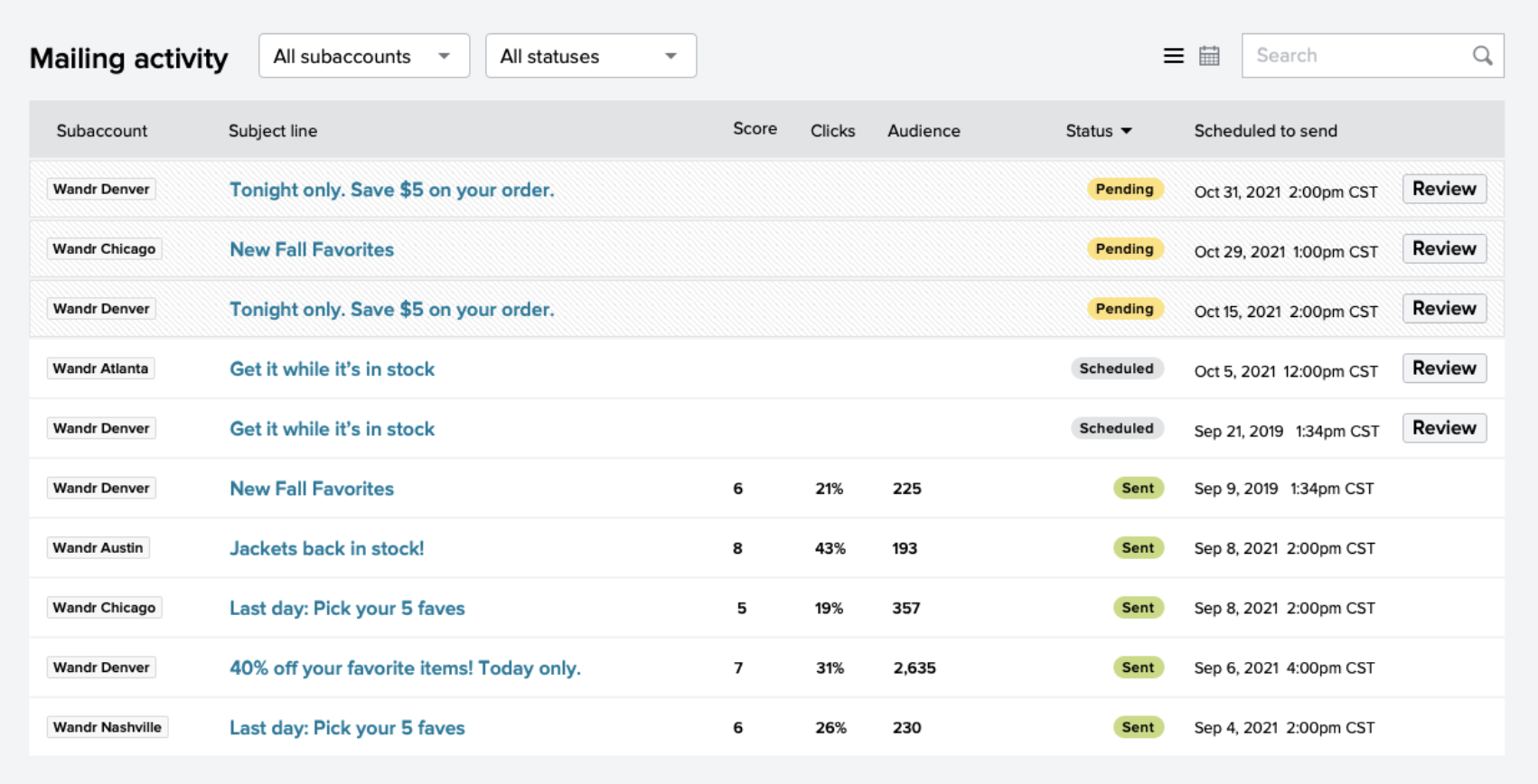Click the Score column header
The width and height of the screenshot is (1538, 784).
point(755,129)
